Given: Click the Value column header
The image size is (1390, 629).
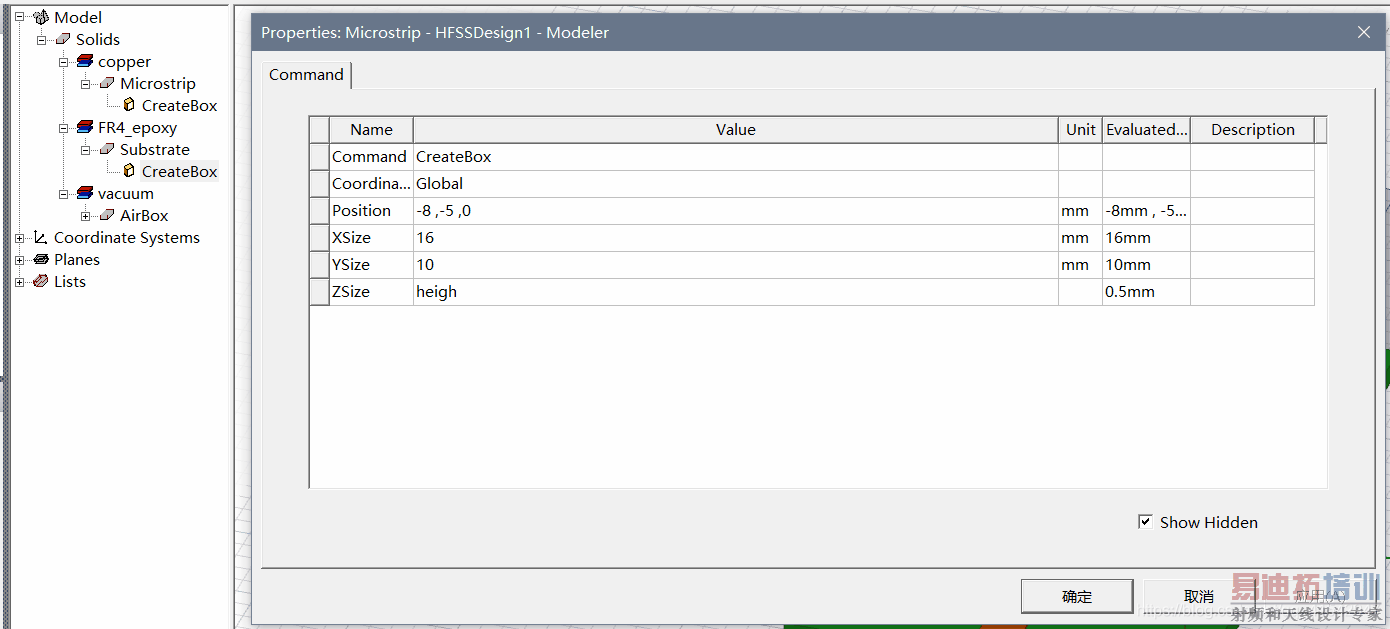Looking at the screenshot, I should pos(736,130).
